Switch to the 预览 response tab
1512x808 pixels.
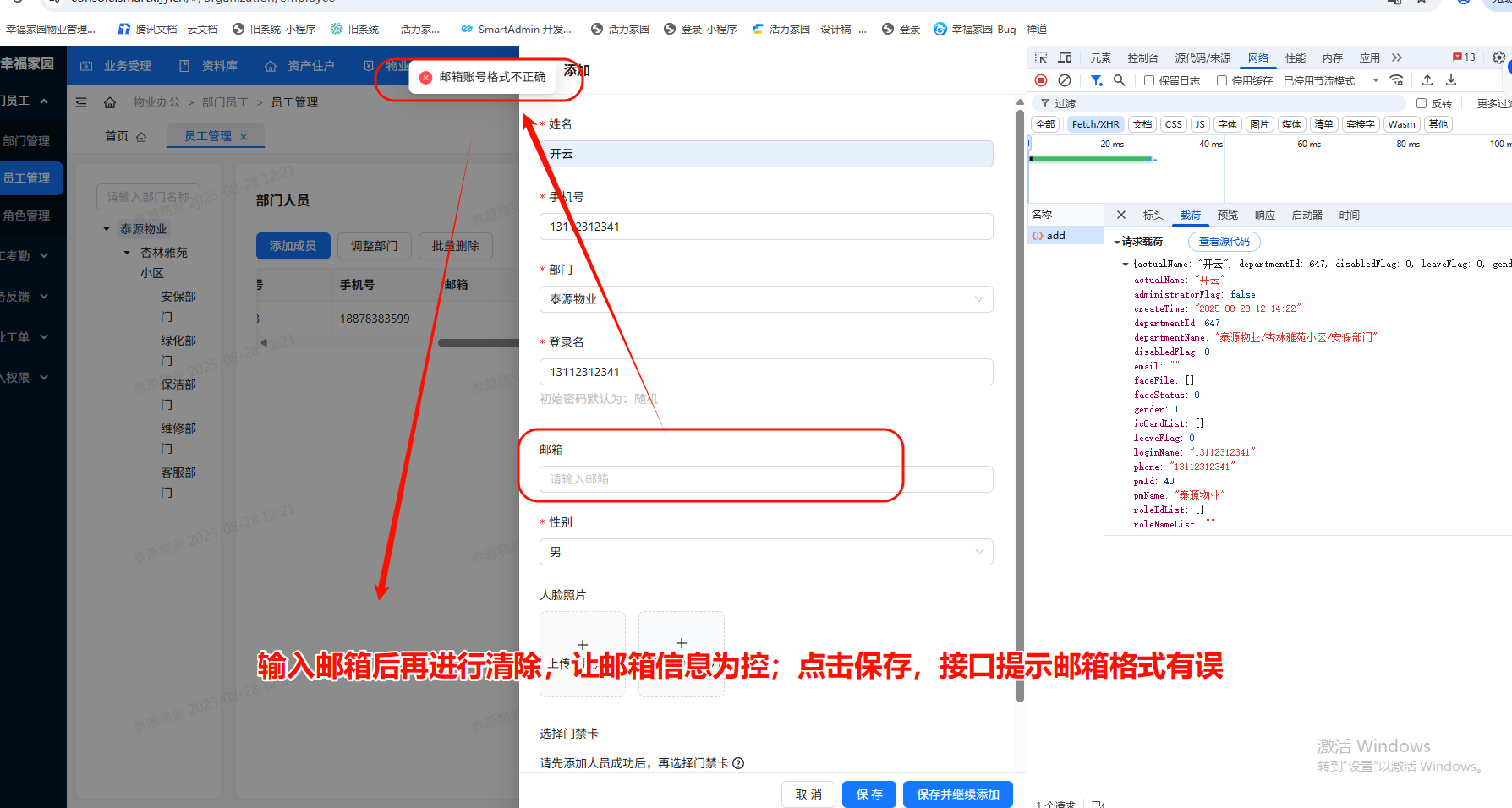(x=1227, y=215)
